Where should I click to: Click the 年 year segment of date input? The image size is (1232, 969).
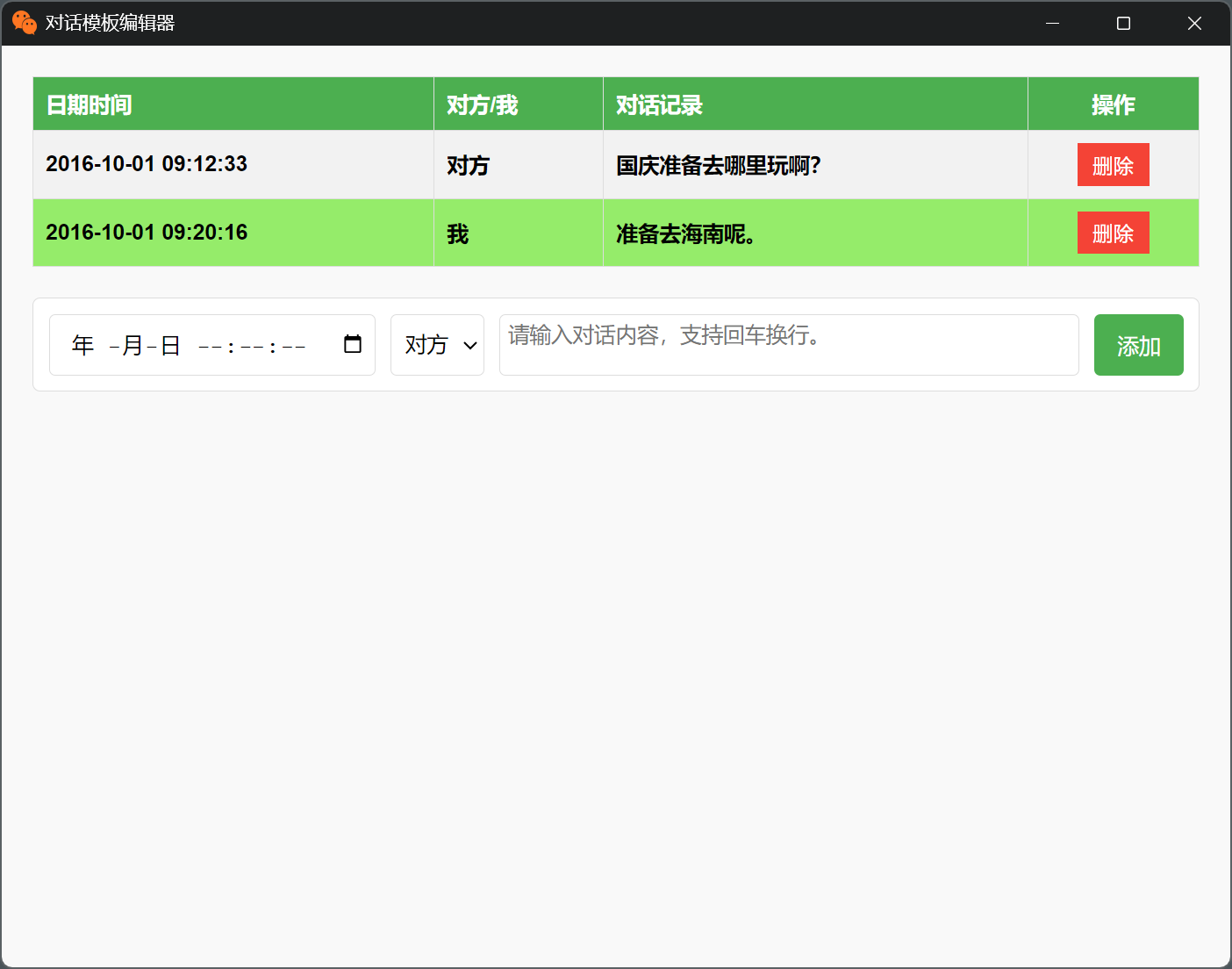(82, 345)
